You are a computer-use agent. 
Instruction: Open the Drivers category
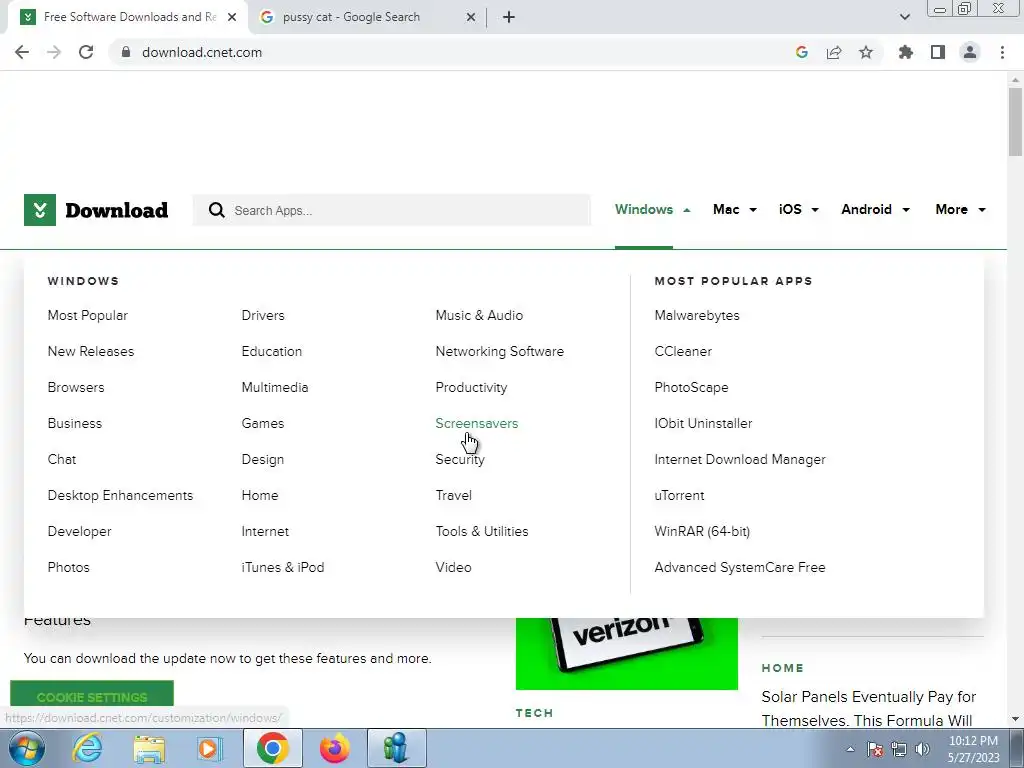[x=263, y=315]
